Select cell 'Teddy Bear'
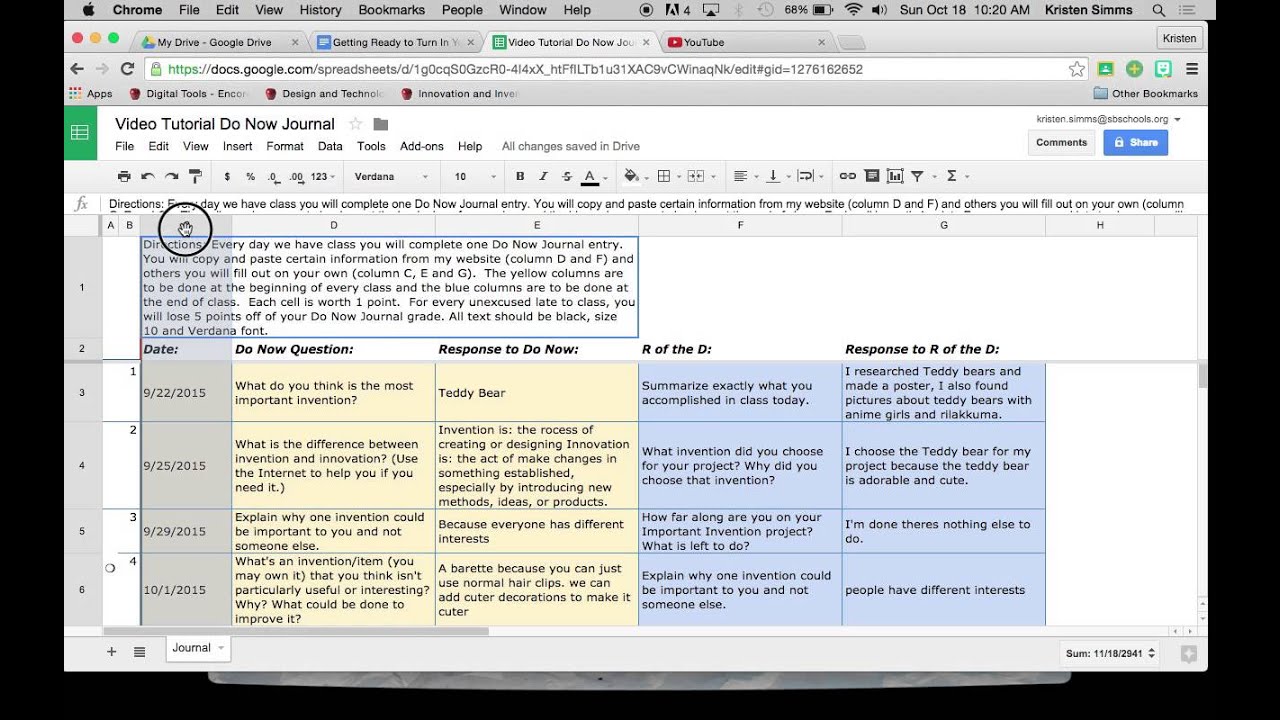1280x720 pixels. tap(536, 393)
